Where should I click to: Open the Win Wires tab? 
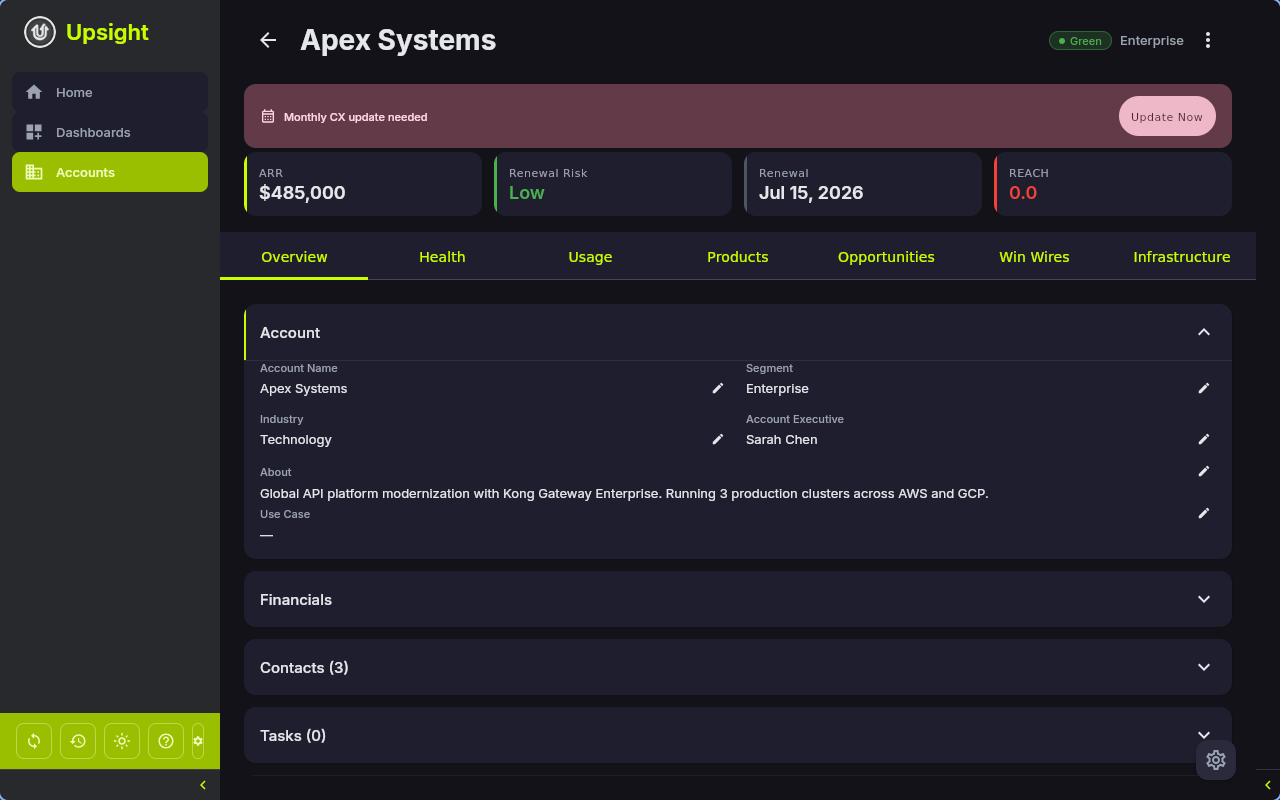pyautogui.click(x=1034, y=256)
